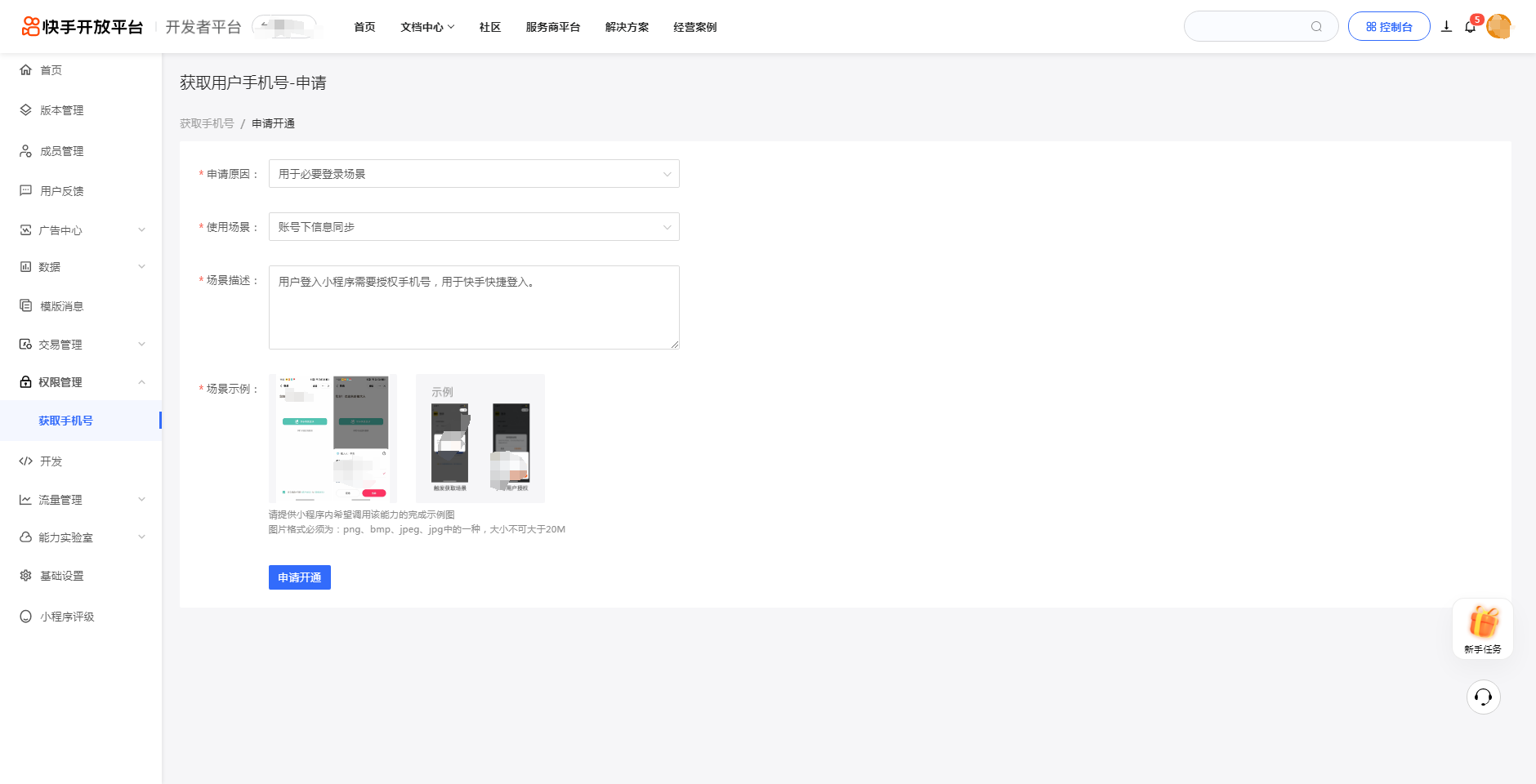Click the Kuaishou open platform logo

click(83, 27)
